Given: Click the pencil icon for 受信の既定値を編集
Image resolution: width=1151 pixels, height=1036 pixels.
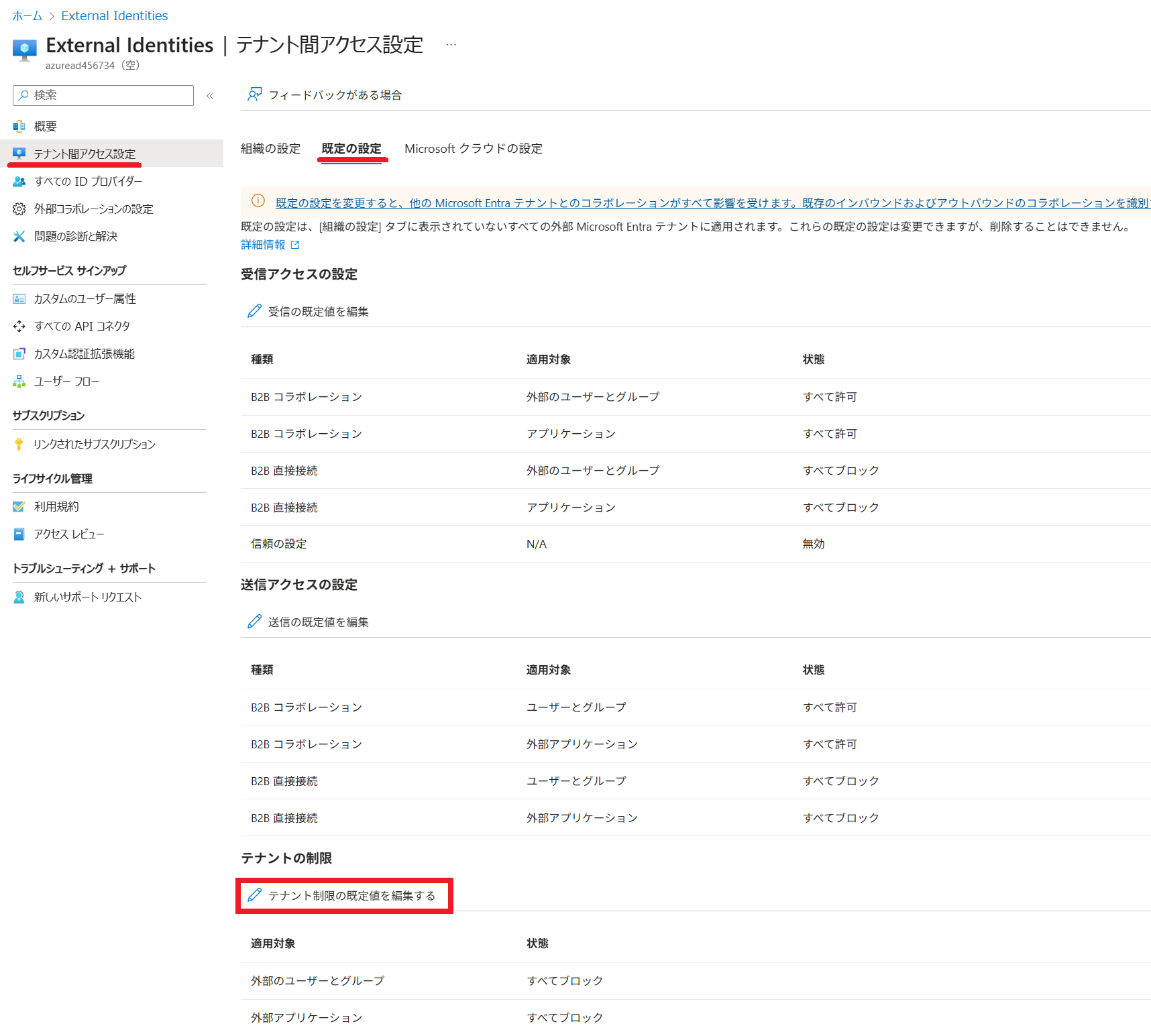Looking at the screenshot, I should [x=254, y=311].
